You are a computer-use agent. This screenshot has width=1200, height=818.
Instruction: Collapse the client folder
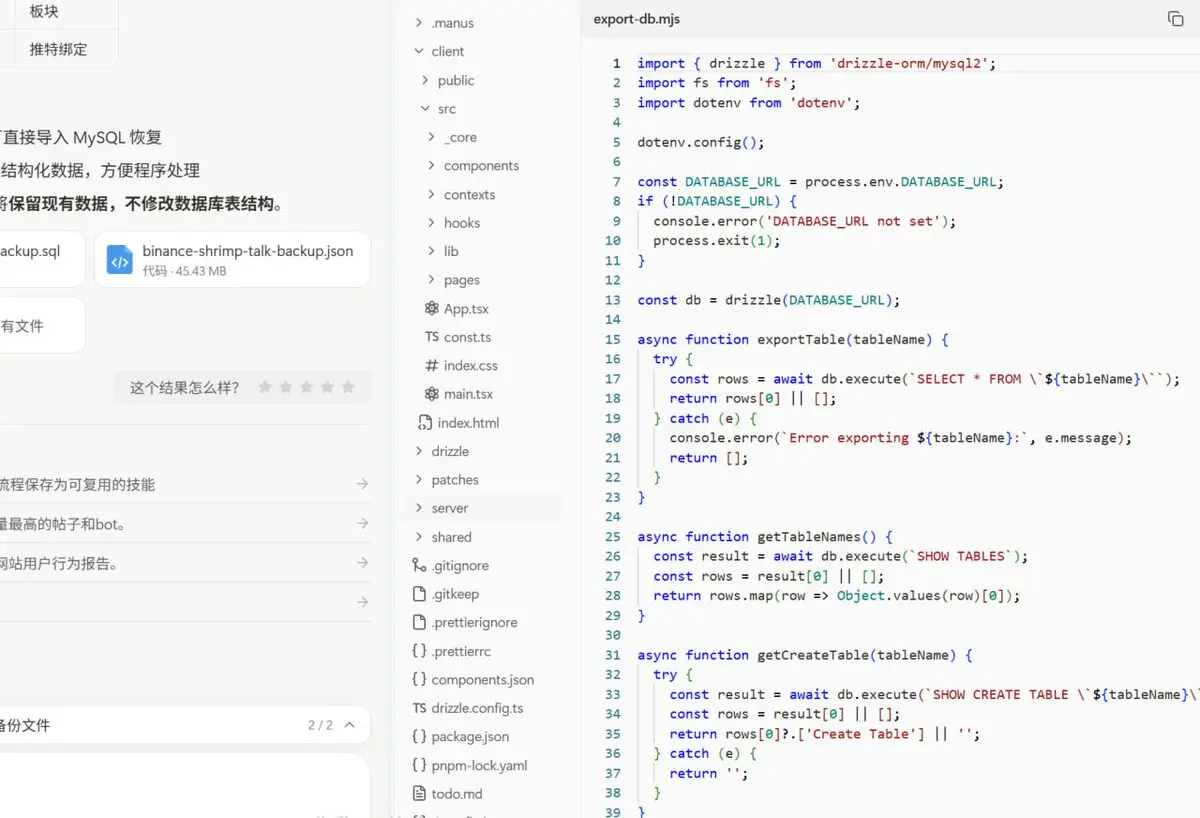pos(419,51)
